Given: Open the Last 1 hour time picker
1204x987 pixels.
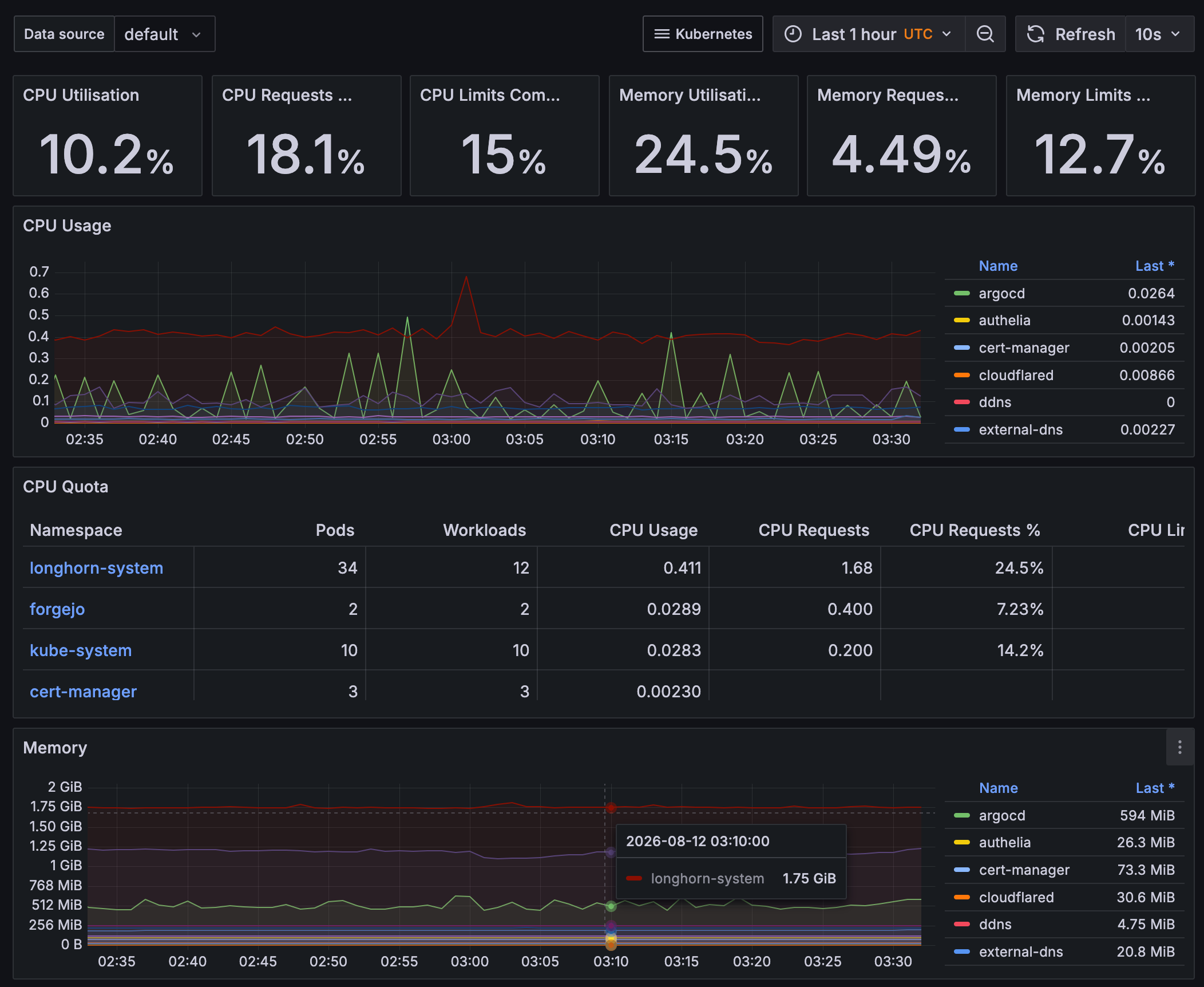Looking at the screenshot, I should pos(869,34).
